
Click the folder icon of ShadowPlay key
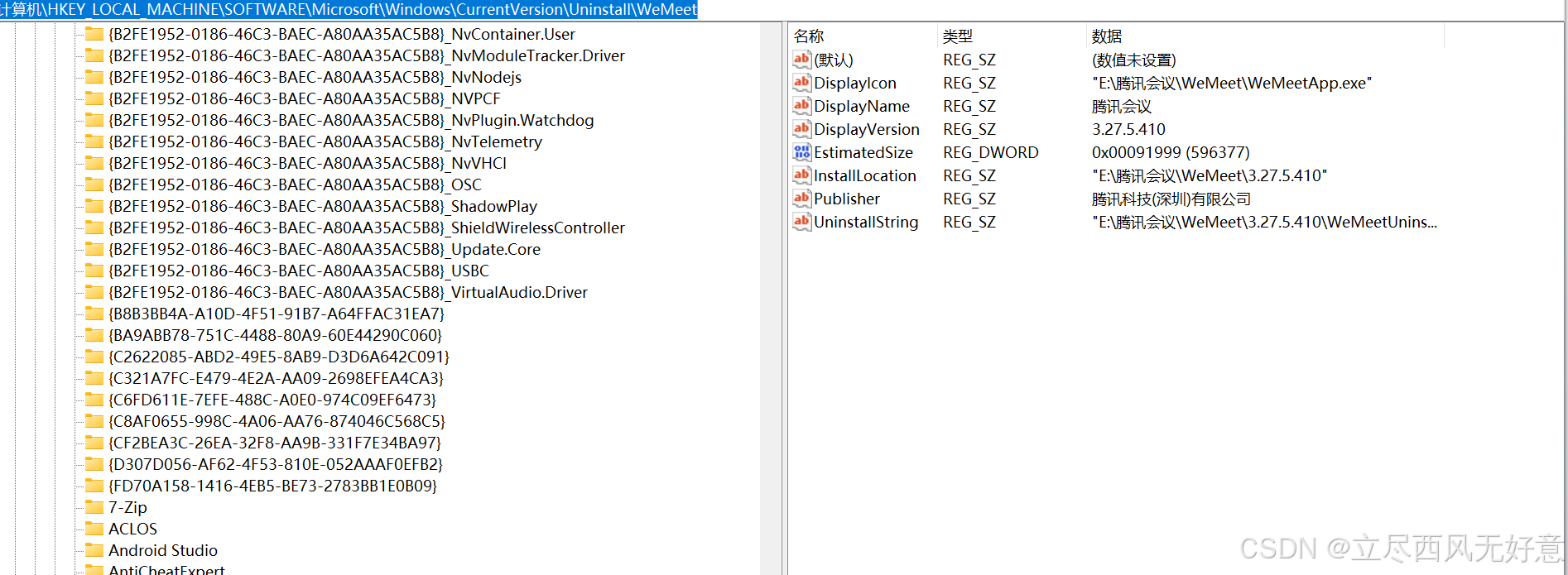tap(94, 206)
